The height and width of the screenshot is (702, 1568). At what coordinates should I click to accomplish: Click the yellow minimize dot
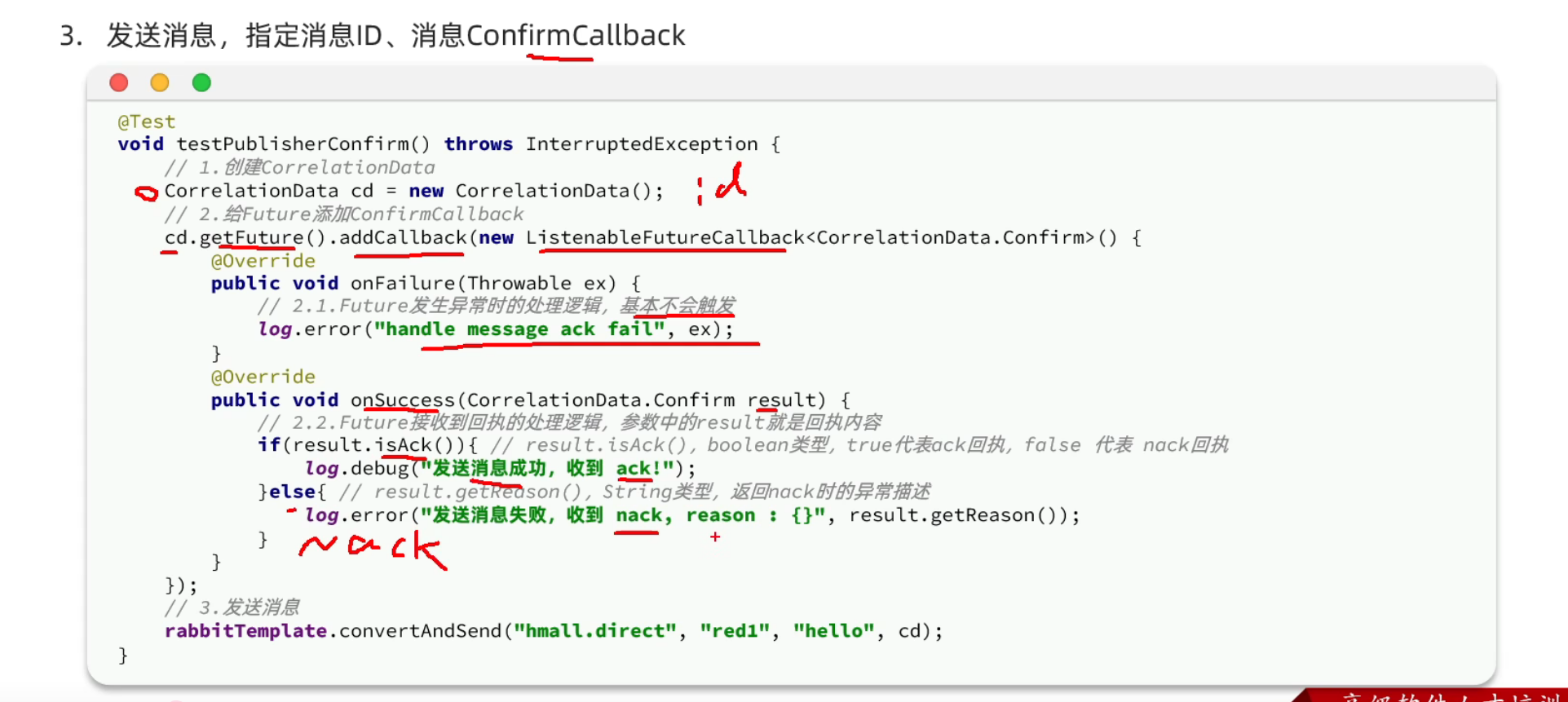[x=160, y=82]
